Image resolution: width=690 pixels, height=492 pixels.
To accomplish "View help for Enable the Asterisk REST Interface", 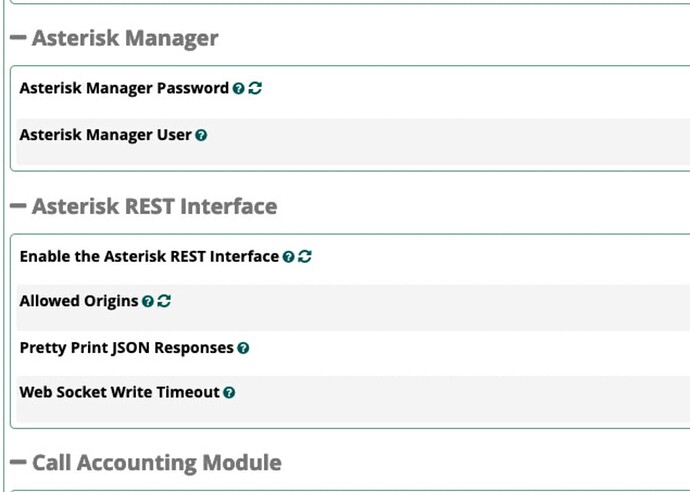I will pyautogui.click(x=288, y=257).
